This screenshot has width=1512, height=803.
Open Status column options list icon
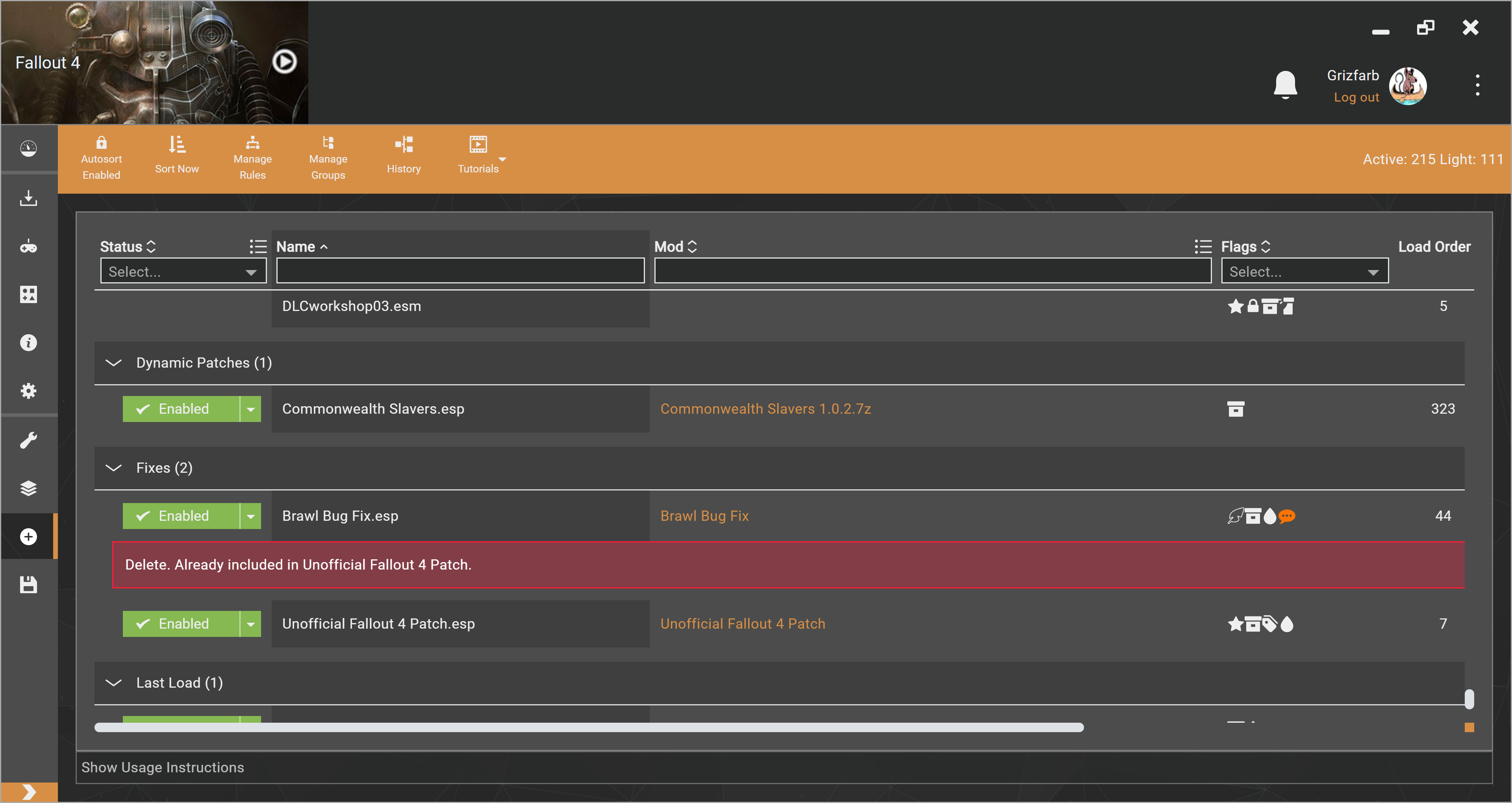point(258,246)
